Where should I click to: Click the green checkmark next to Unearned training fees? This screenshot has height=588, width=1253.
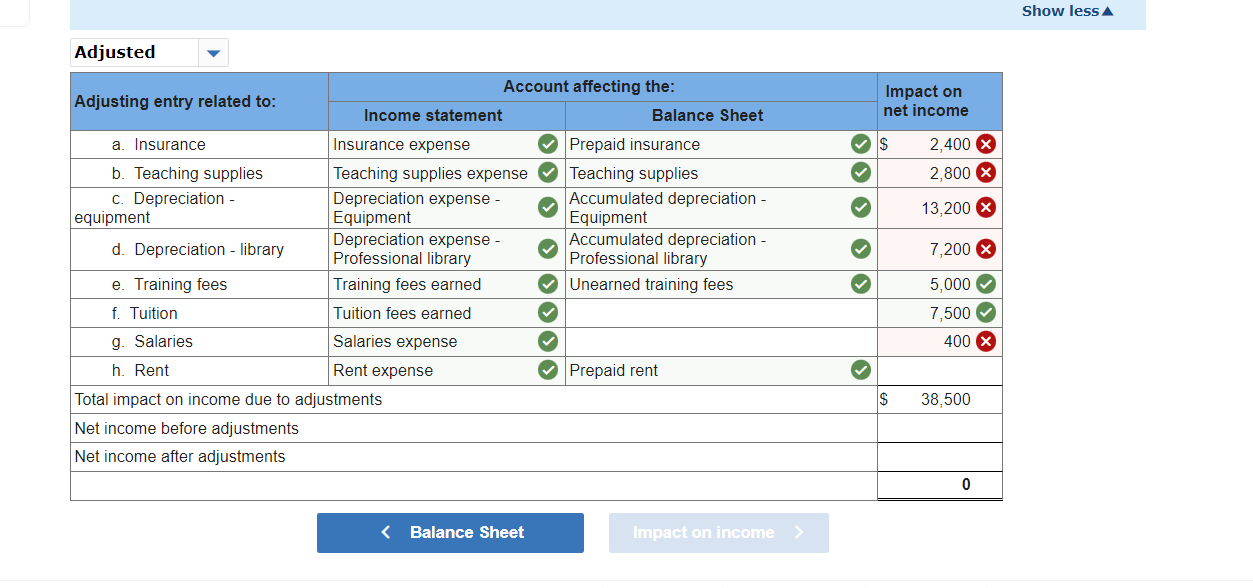[x=860, y=284]
